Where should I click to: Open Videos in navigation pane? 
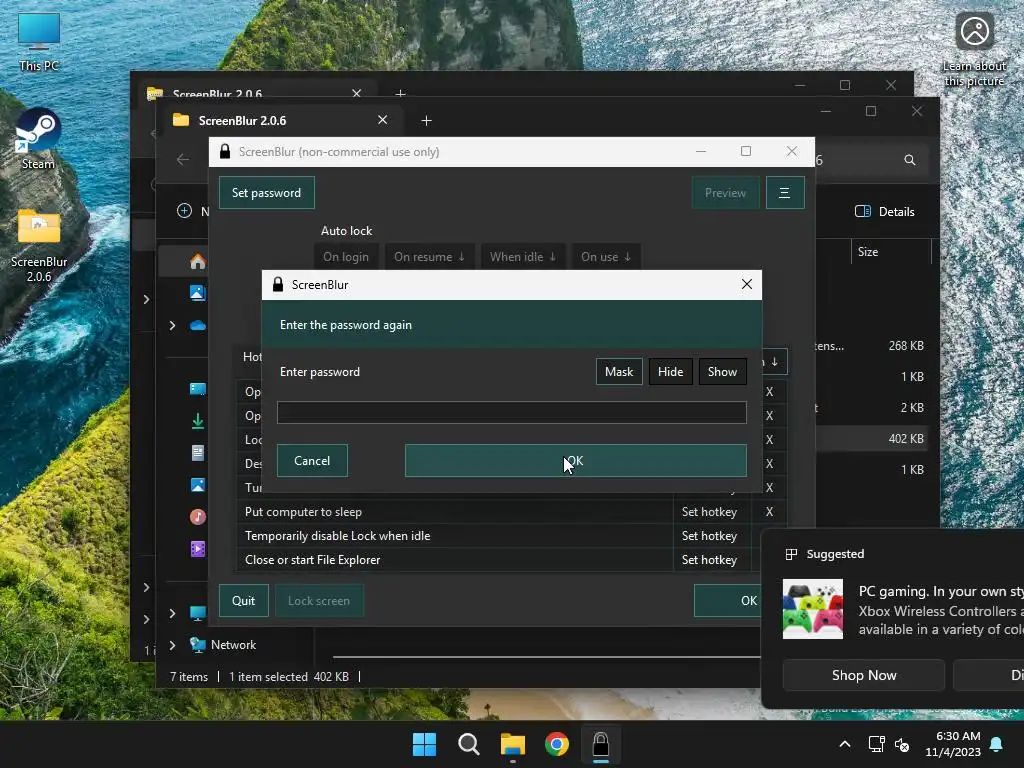point(197,549)
